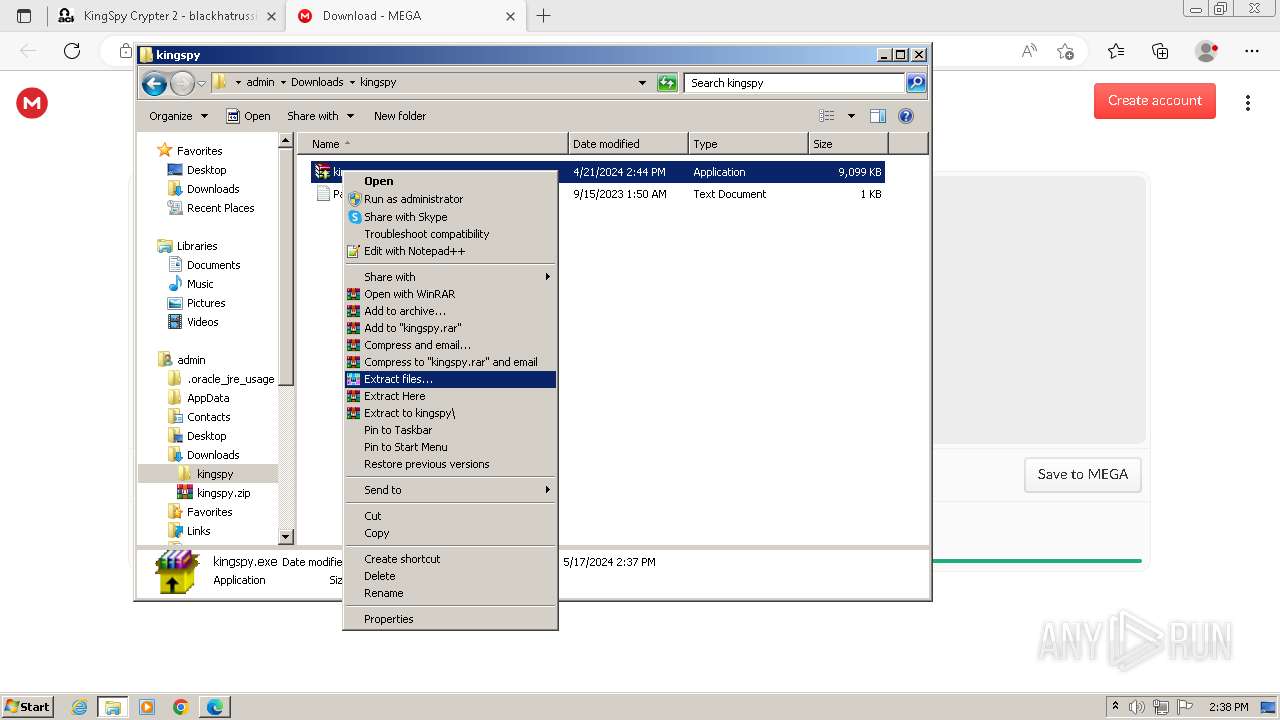Click the green refresh button beside address bar
The image size is (1280, 720).
(x=668, y=83)
